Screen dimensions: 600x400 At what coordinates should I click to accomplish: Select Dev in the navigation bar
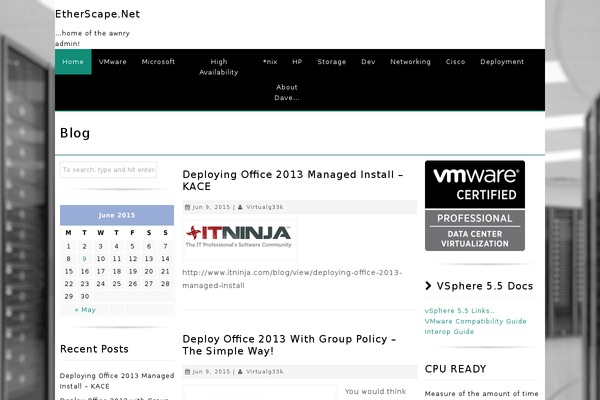point(368,62)
